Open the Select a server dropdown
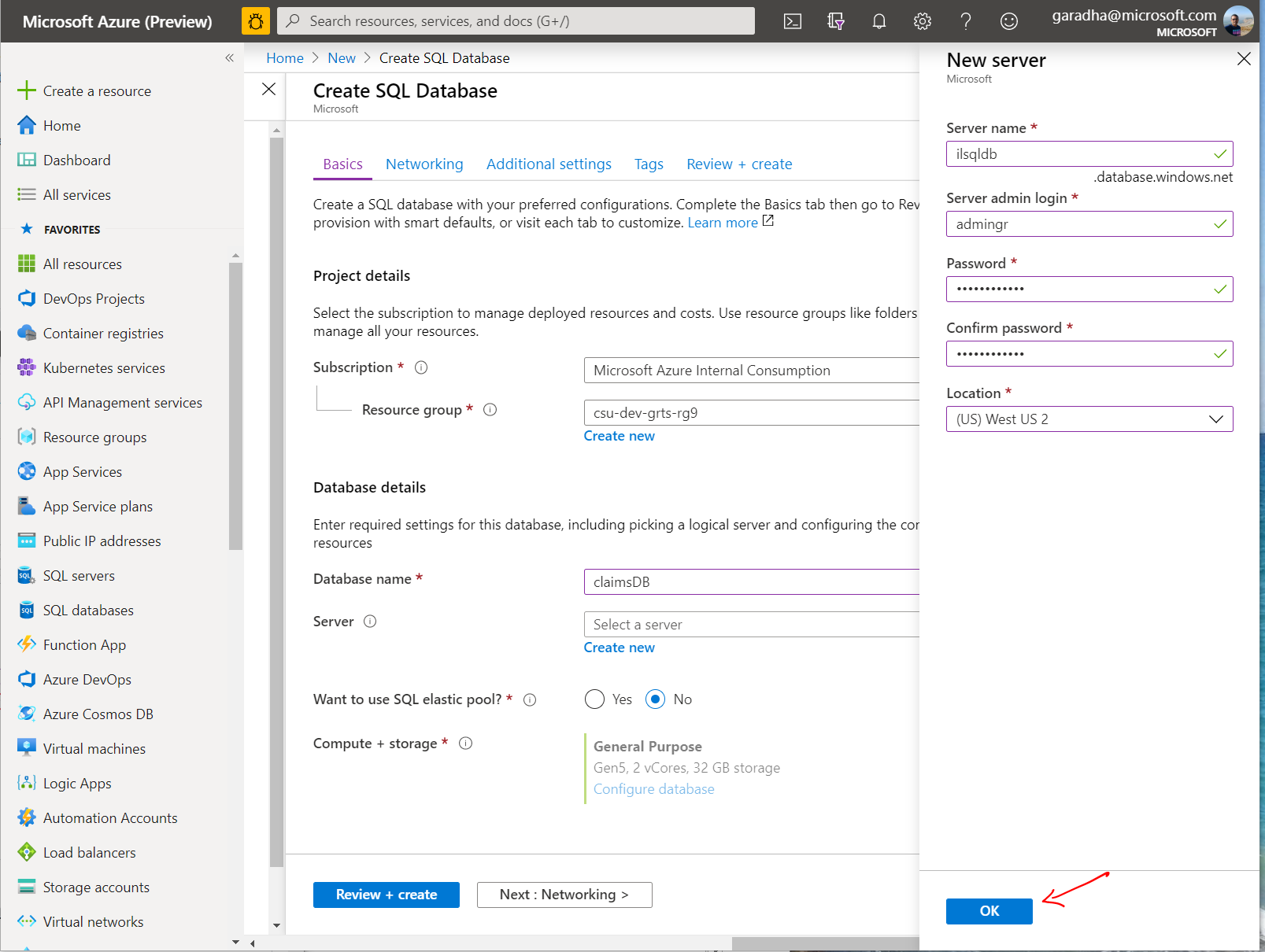The image size is (1265, 952). (x=751, y=625)
